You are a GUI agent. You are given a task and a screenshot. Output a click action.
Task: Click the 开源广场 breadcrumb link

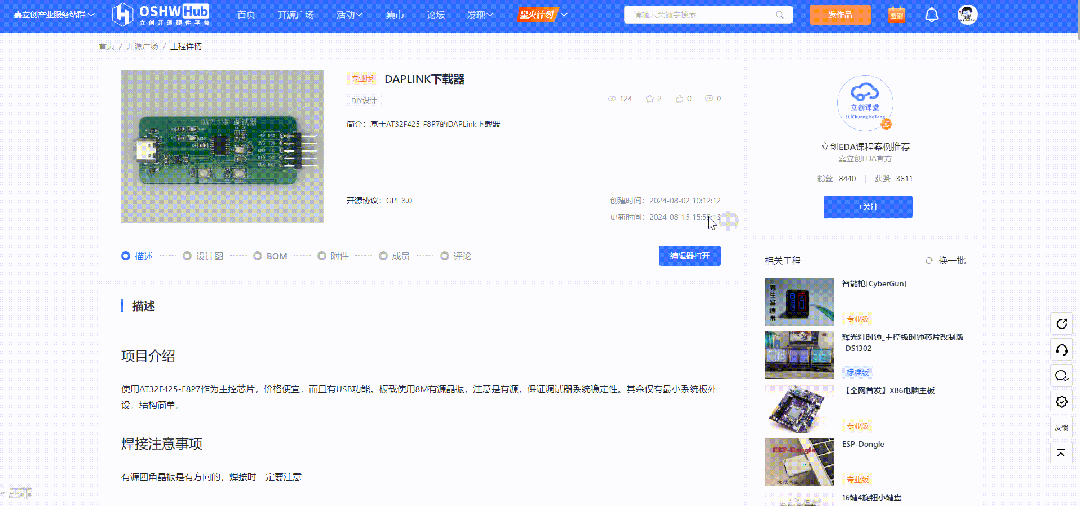pyautogui.click(x=142, y=46)
